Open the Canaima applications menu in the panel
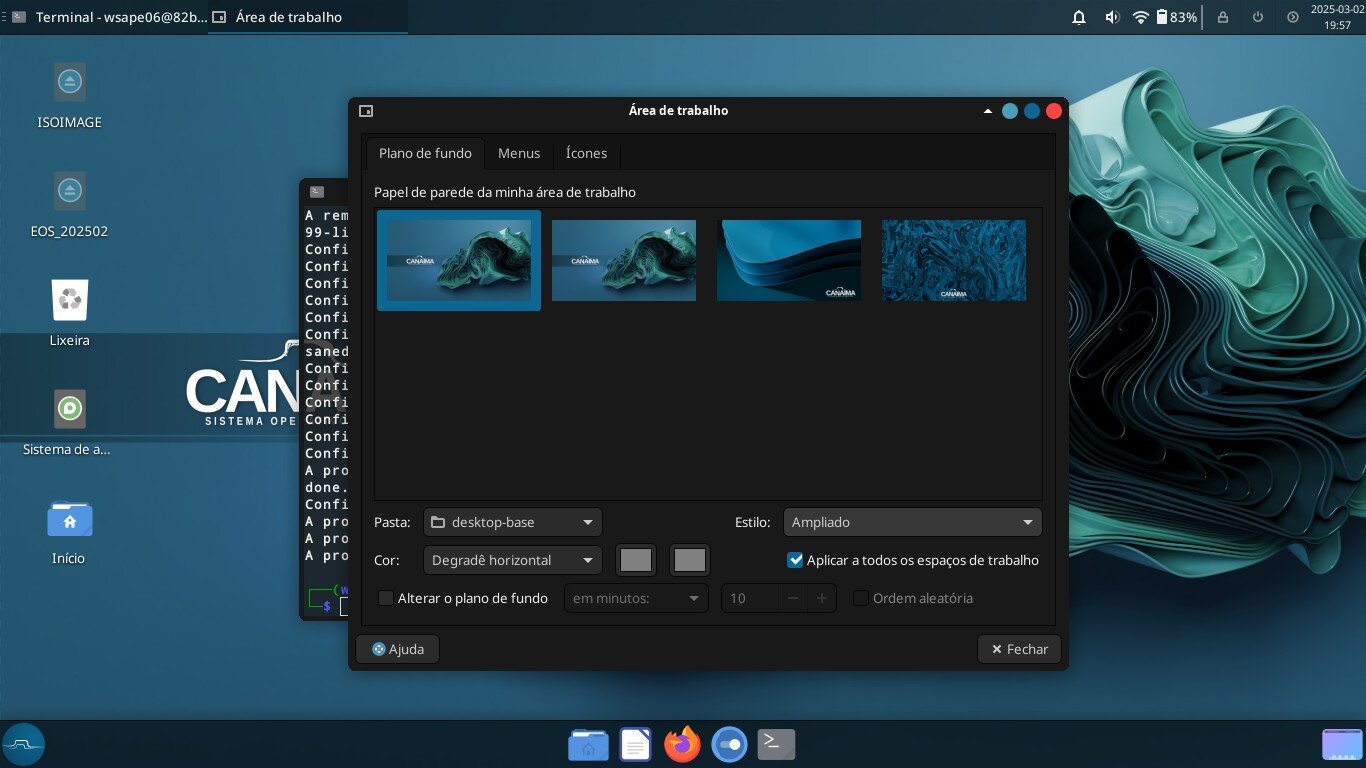 point(23,744)
